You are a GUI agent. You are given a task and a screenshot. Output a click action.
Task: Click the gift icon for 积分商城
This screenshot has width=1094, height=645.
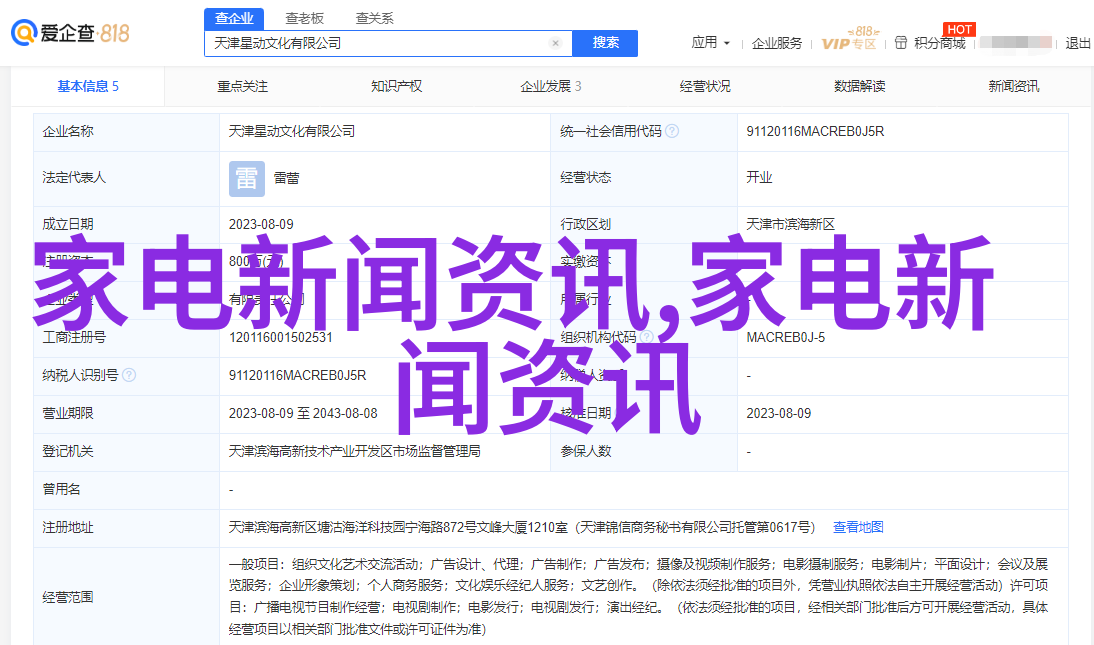901,43
